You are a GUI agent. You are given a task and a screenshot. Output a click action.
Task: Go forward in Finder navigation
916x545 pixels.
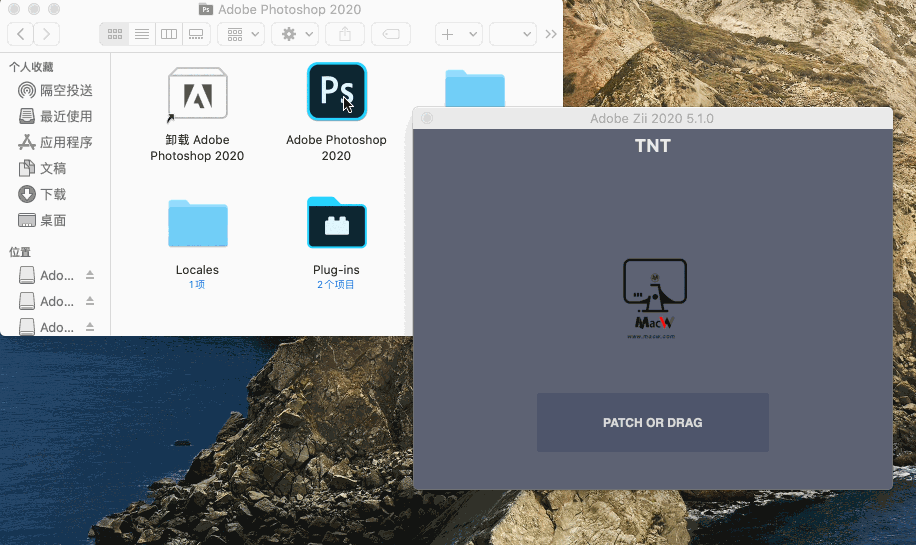tap(47, 34)
